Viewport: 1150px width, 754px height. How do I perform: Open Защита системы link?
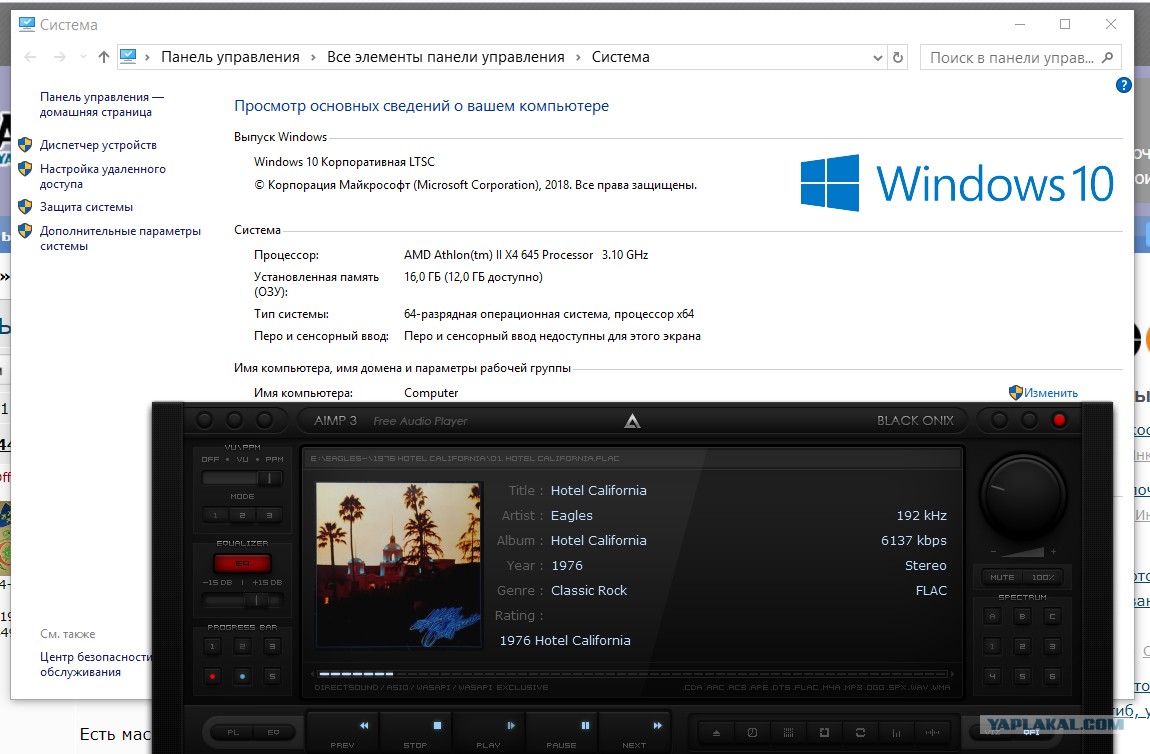click(x=87, y=207)
